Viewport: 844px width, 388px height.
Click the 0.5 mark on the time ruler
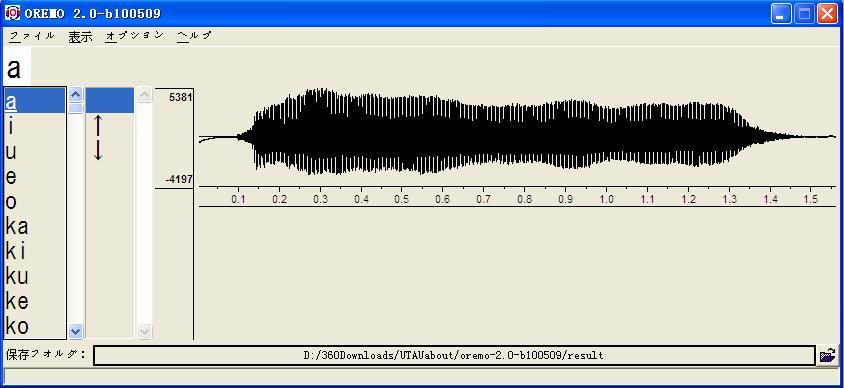tap(402, 199)
